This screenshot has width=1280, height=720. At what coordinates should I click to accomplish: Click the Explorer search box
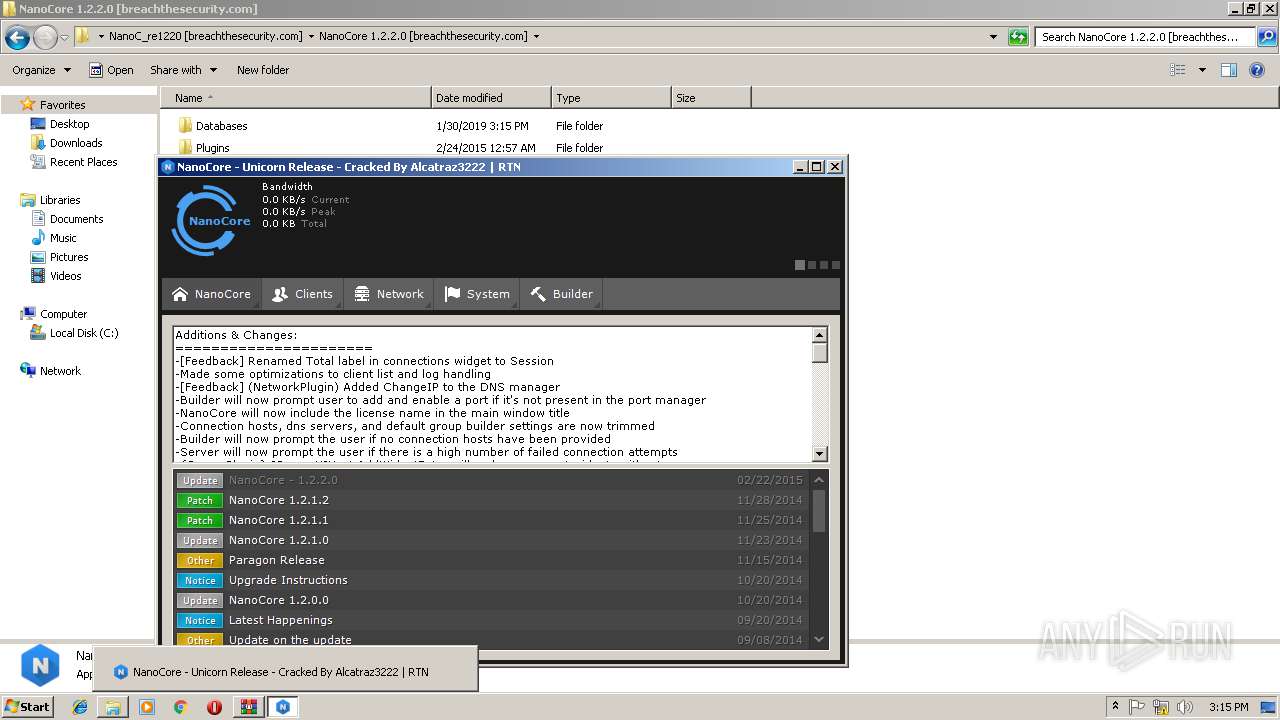[x=1145, y=37]
